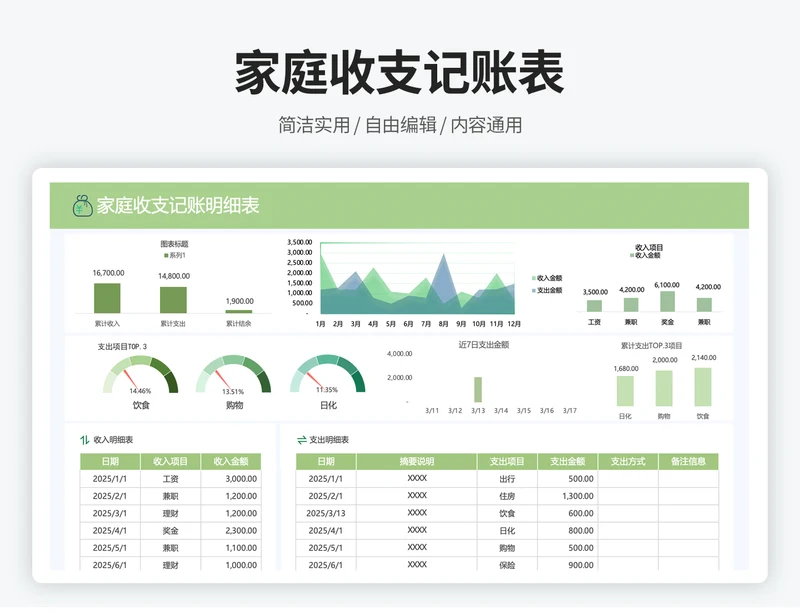Click the 支出项目 column header in expense table
This screenshot has height=616, width=800.
pyautogui.click(x=507, y=461)
